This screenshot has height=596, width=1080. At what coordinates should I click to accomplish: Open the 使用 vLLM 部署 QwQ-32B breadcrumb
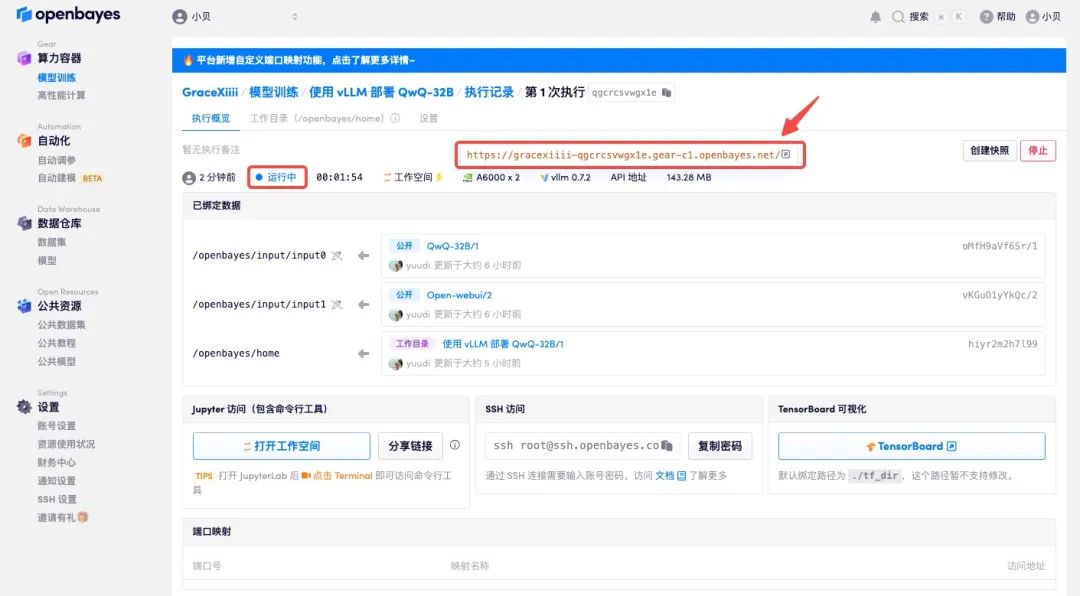pyautogui.click(x=381, y=92)
